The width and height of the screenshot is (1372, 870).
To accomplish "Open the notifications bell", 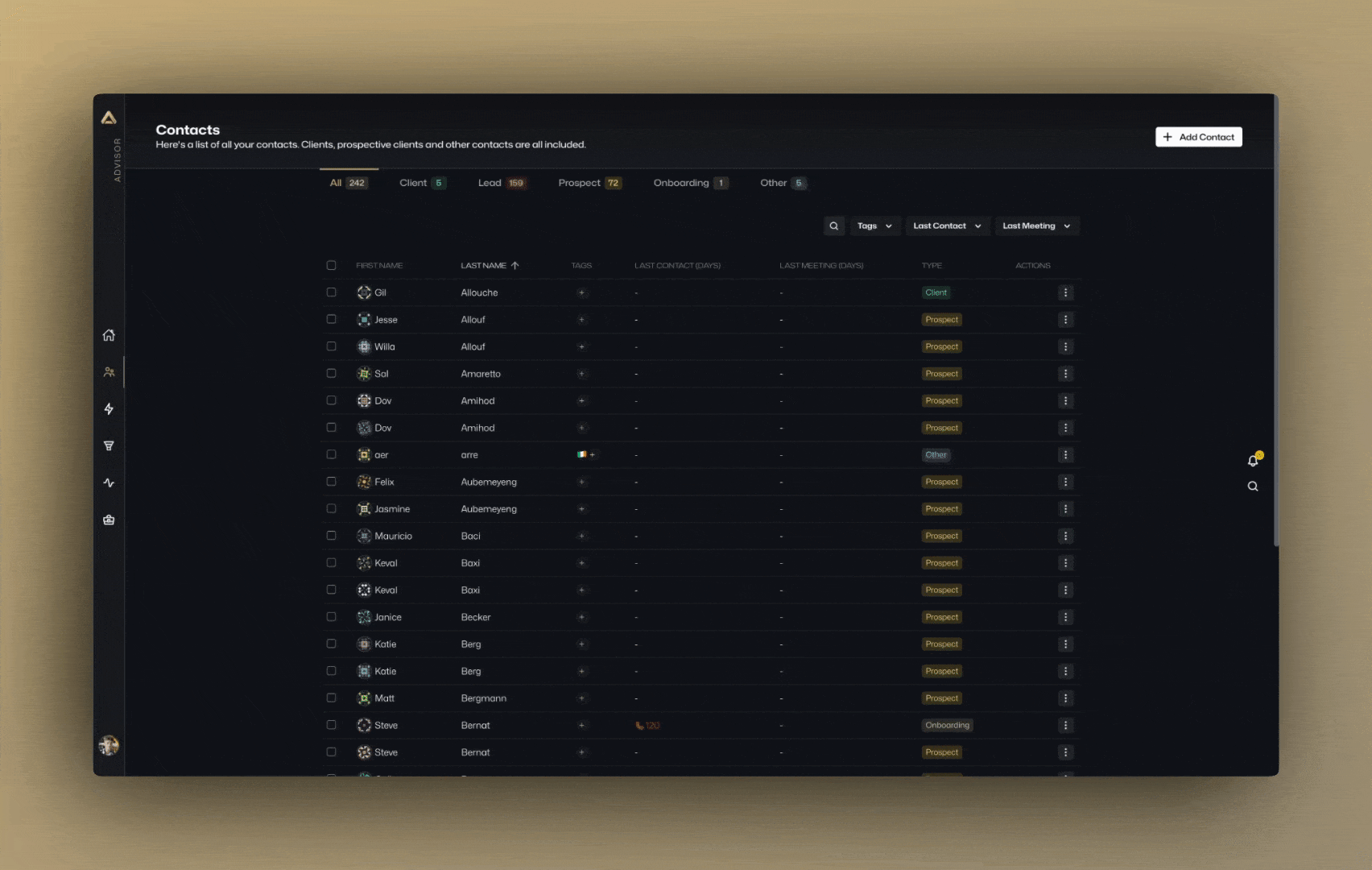I will click(x=1253, y=461).
